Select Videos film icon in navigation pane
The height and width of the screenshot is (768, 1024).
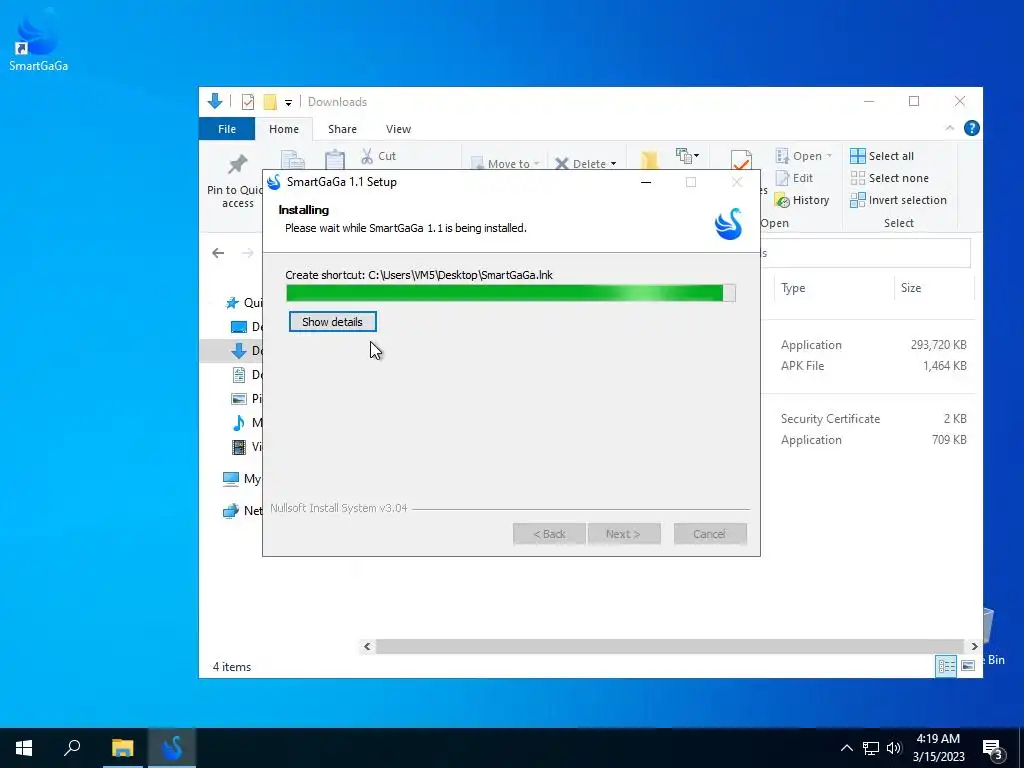click(239, 447)
